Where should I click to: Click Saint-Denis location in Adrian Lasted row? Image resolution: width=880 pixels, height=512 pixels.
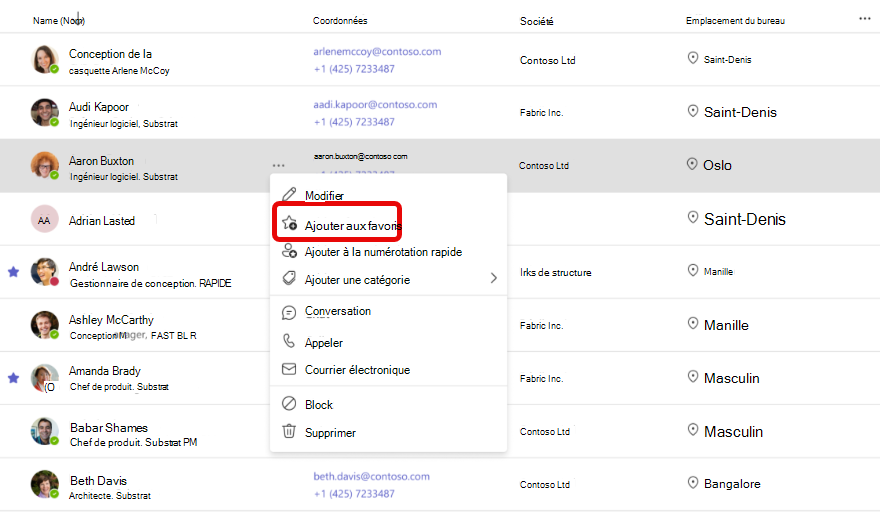coord(745,219)
